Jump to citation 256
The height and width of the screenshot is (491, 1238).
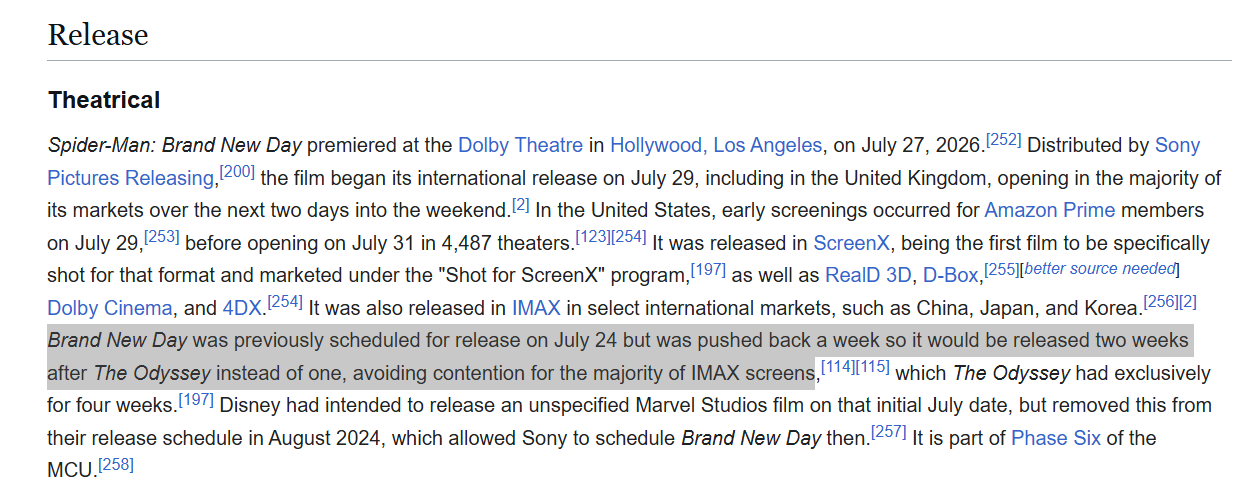pyautogui.click(x=1161, y=302)
